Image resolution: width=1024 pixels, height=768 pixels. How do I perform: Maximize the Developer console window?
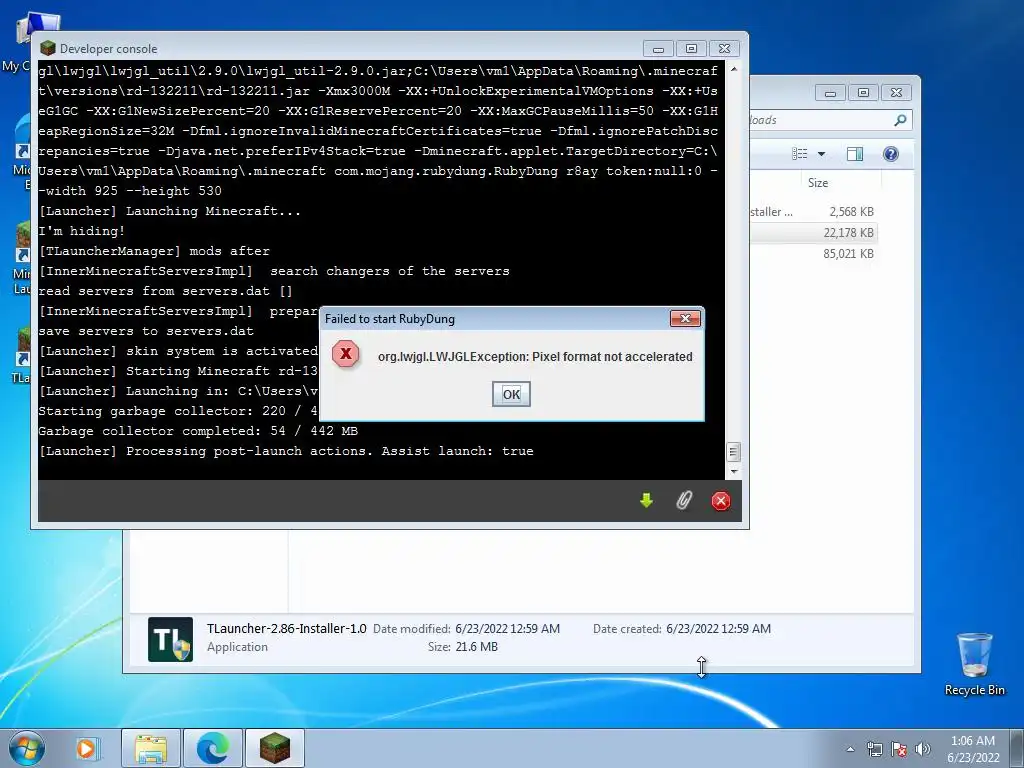tap(692, 49)
